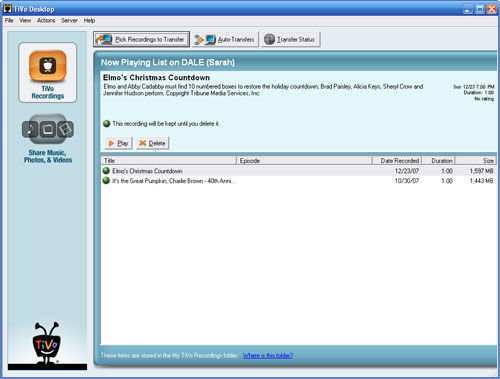This screenshot has height=379, width=500.
Task: Sort list by Title column header
Action: pos(169,161)
